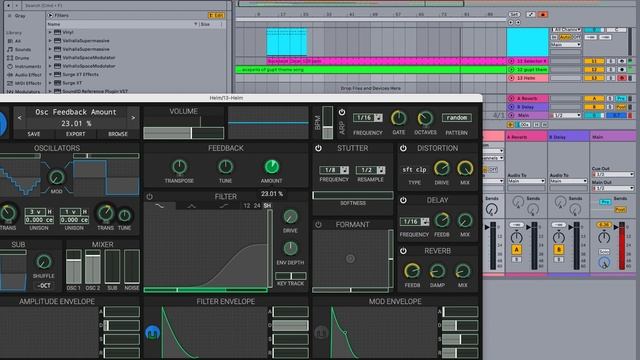Image resolution: width=640 pixels, height=360 pixels.
Task: Open the Delay Frequency 1/16 selector
Action: click(414, 222)
